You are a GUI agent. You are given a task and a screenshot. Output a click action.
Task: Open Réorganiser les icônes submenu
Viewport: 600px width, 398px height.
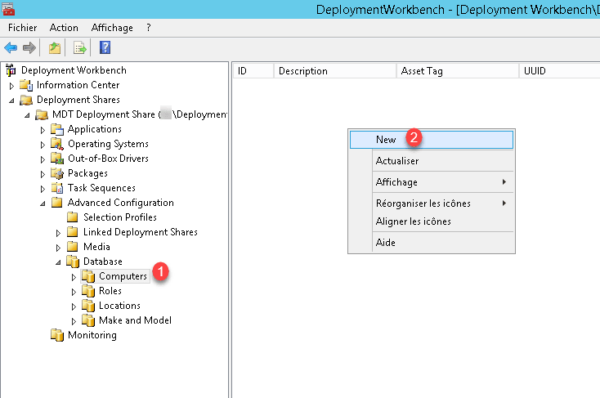click(431, 203)
